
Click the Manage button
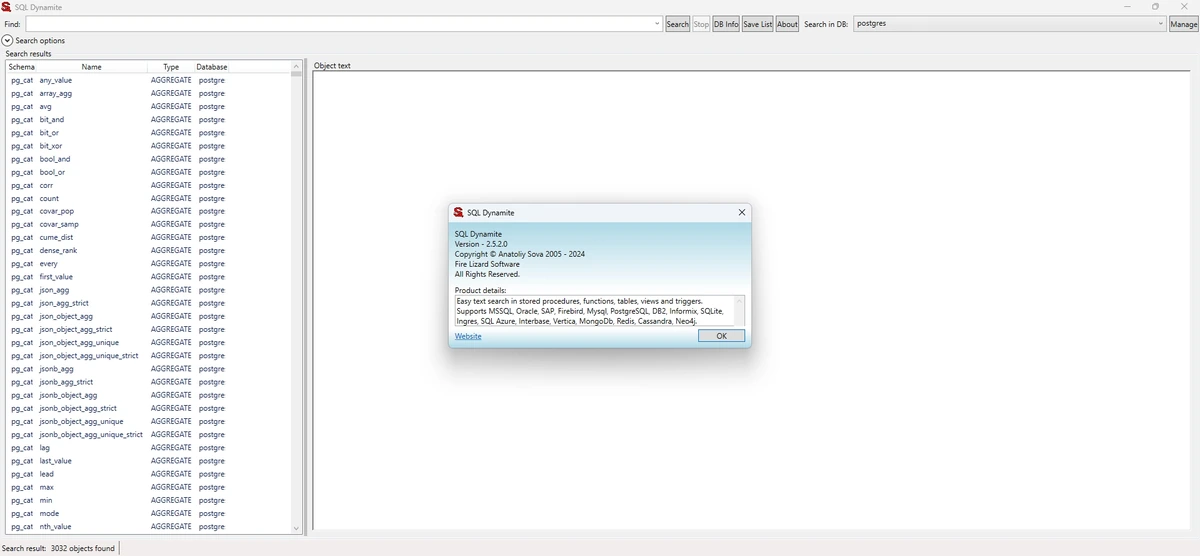pos(1183,24)
